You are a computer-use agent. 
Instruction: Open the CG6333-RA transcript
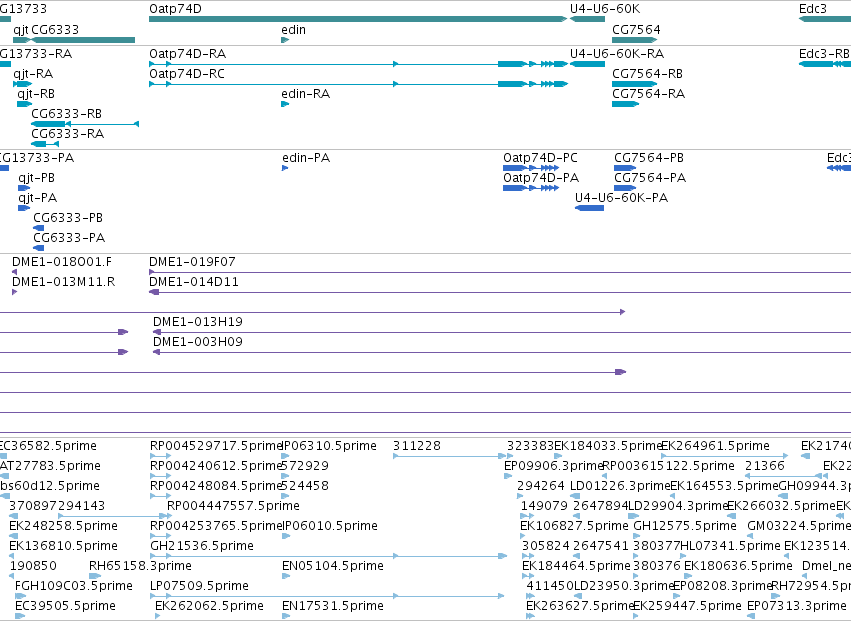click(45, 144)
